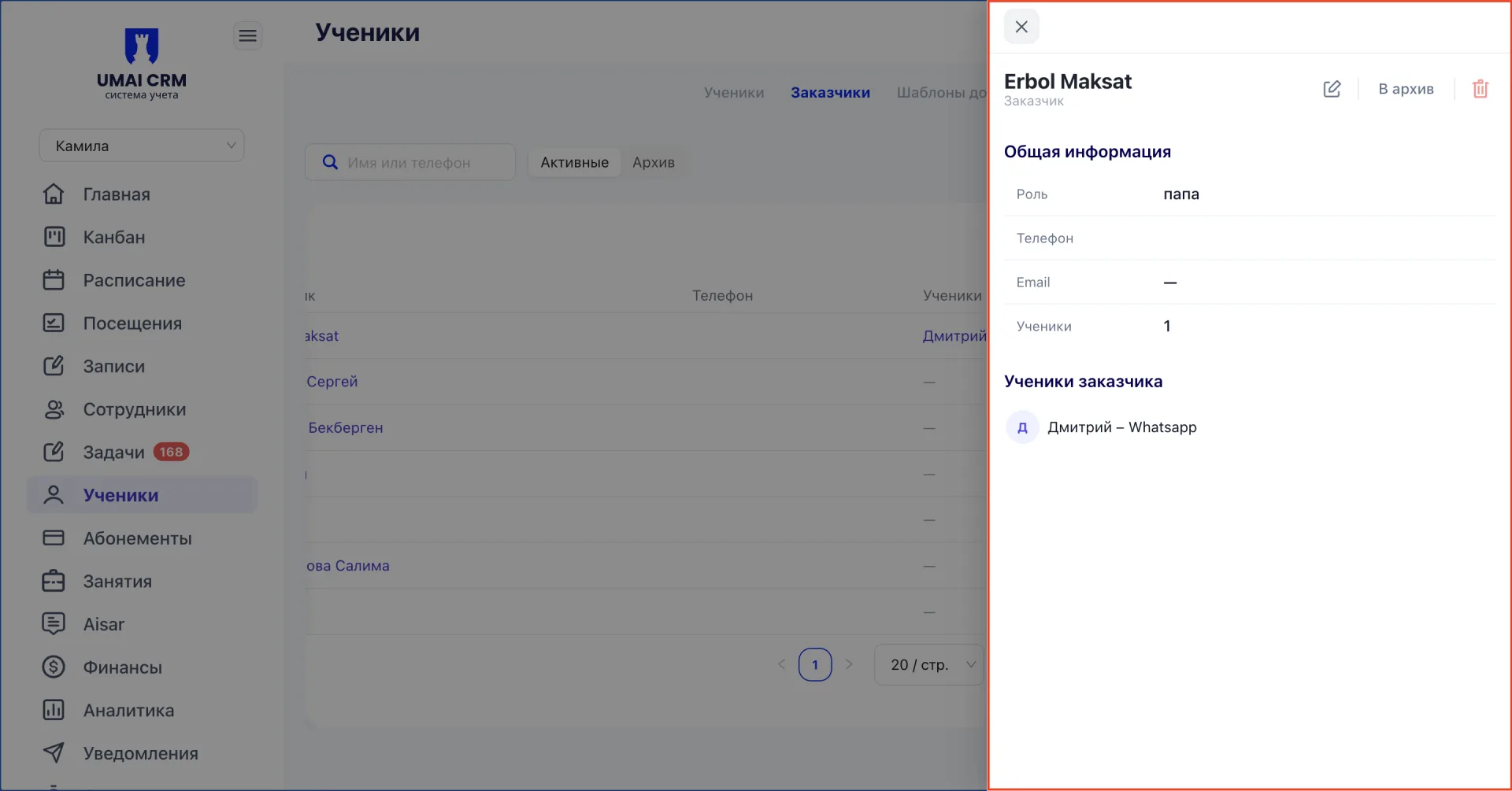Click the Ученики count value 1
The height and width of the screenshot is (791, 1512).
coord(1167,326)
